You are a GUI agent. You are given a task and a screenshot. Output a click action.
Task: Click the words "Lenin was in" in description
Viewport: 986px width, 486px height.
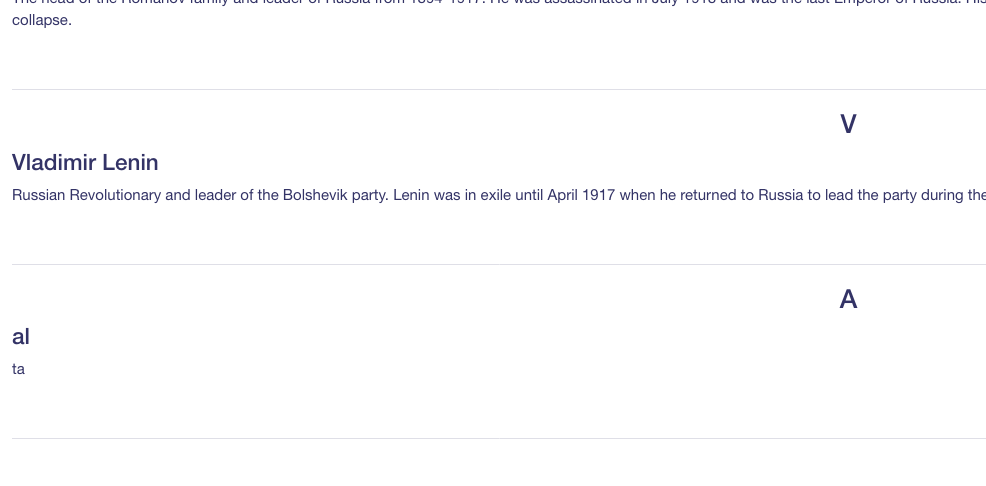pos(435,196)
